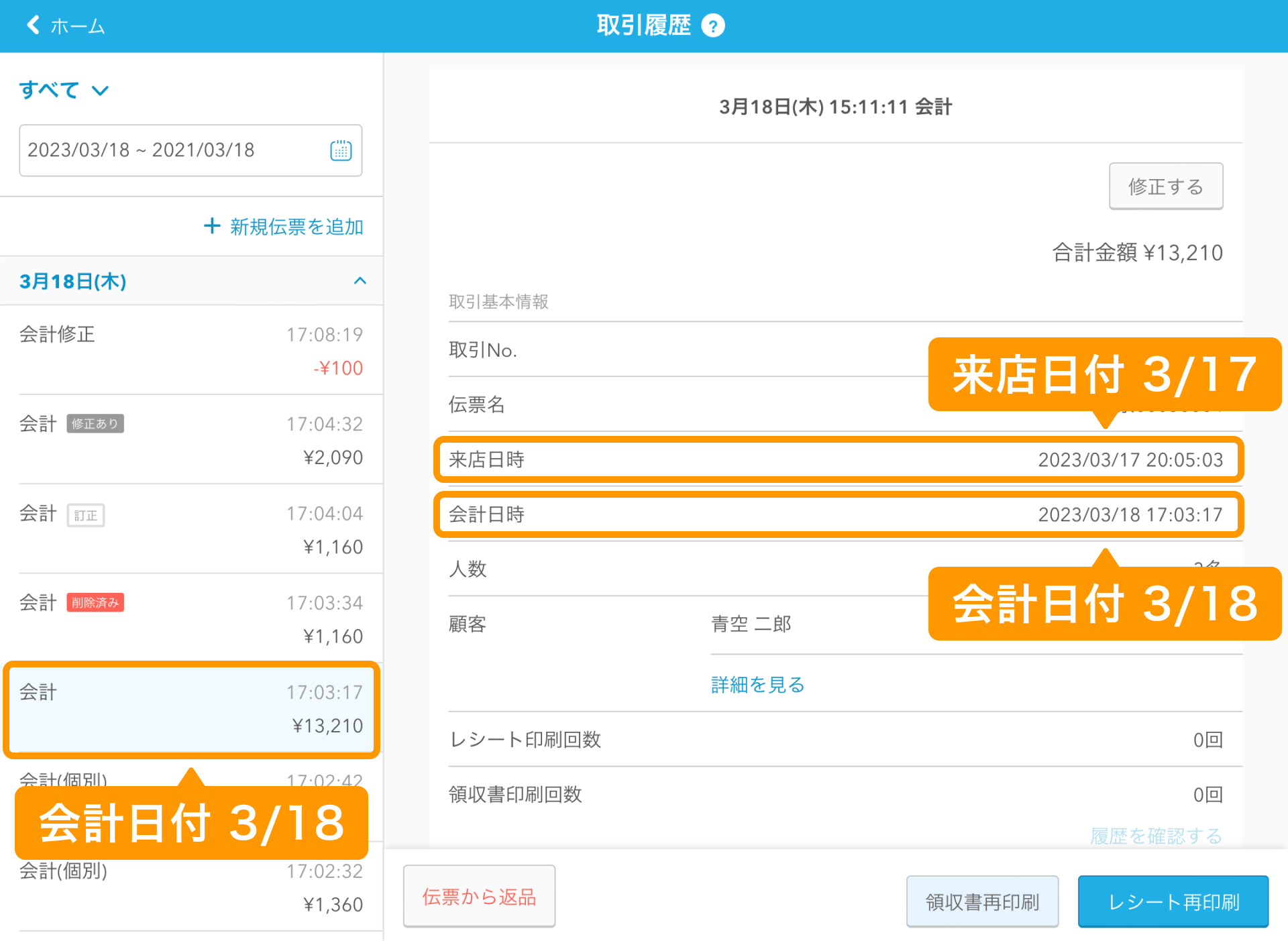The width and height of the screenshot is (1288, 941).
Task: Click the 修正する button
Action: (x=1166, y=186)
